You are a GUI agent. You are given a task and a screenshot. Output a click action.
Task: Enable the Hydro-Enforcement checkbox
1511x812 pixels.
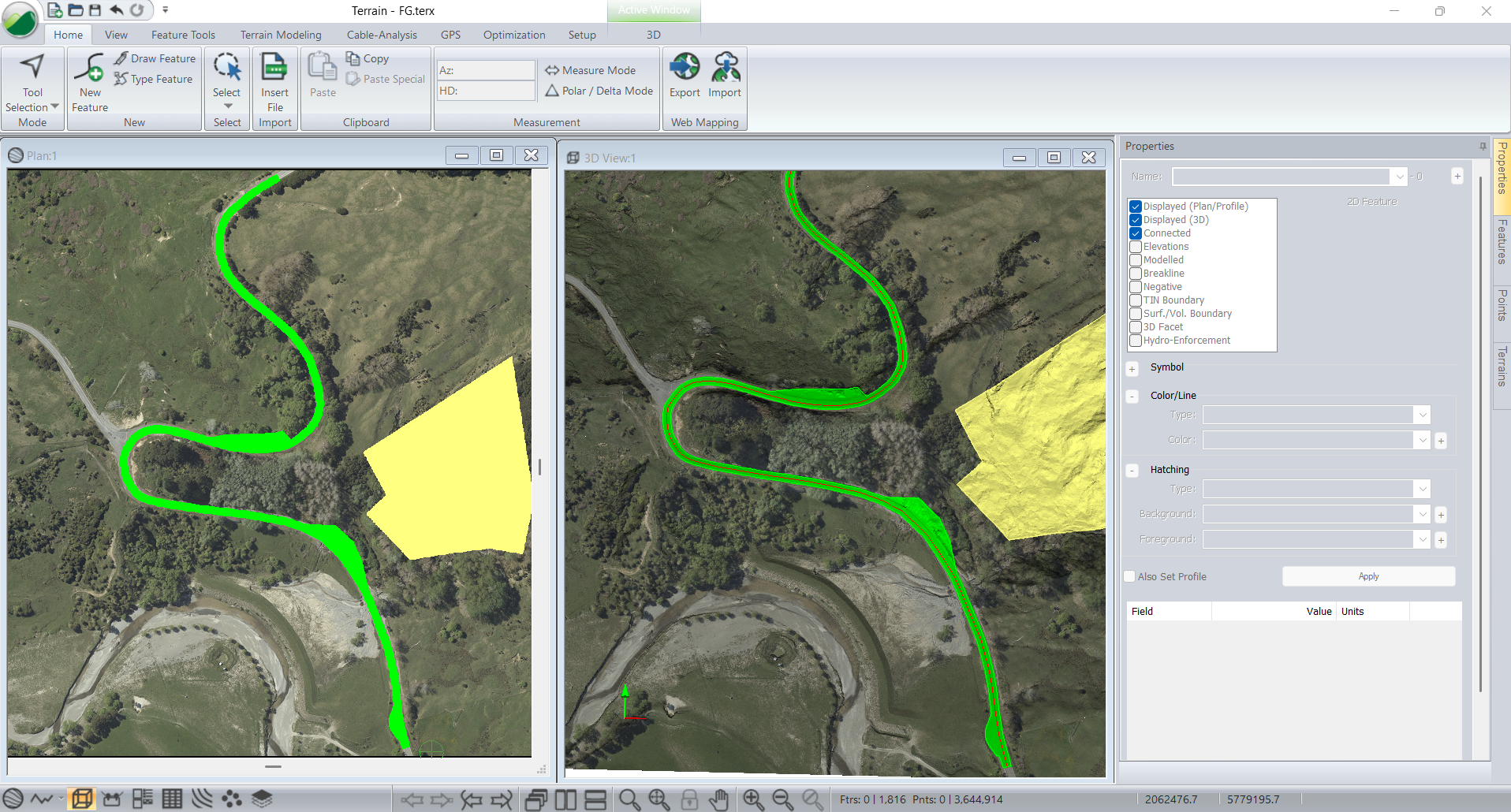click(x=1136, y=341)
